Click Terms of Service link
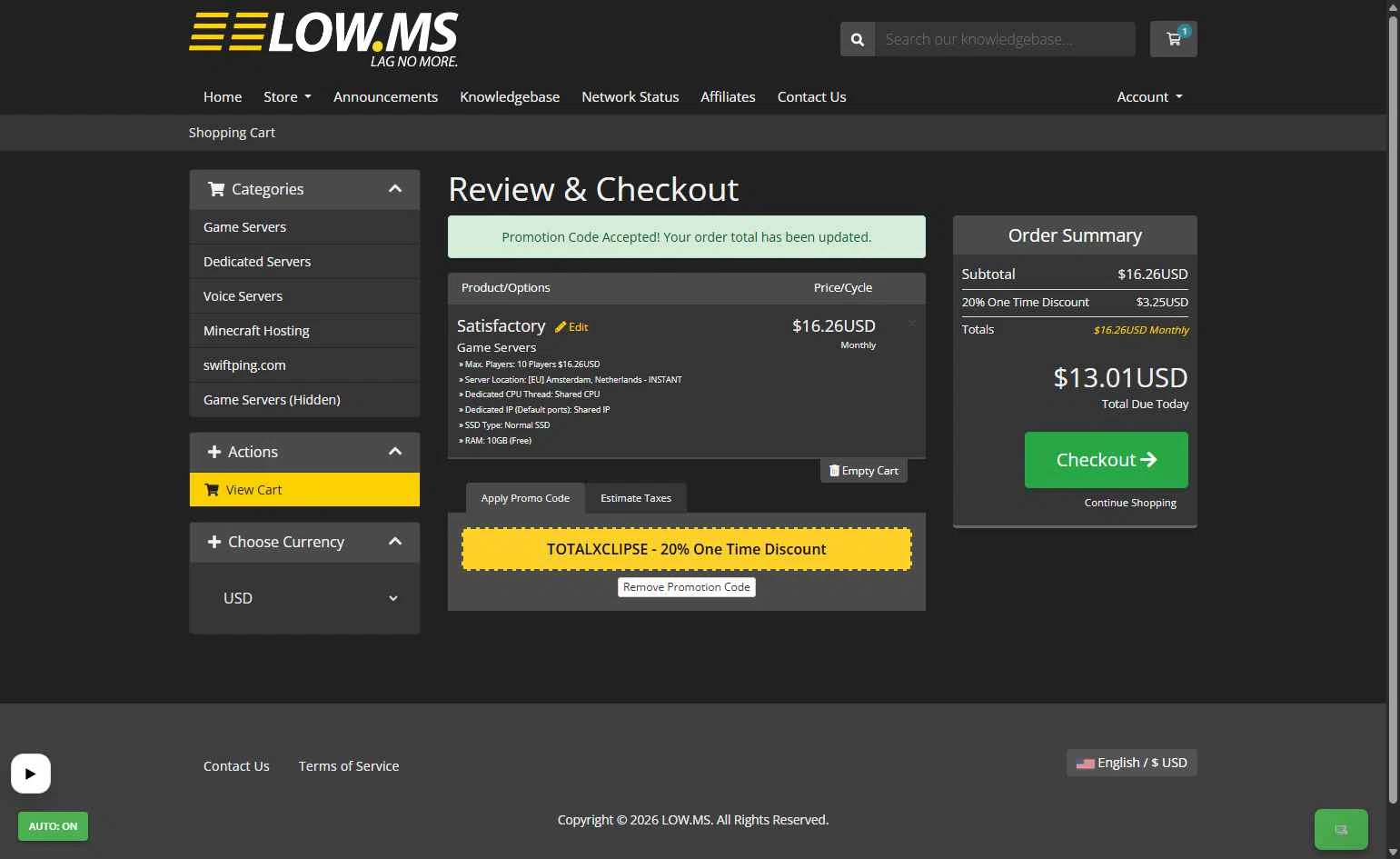Viewport: 1400px width, 859px height. (349, 766)
